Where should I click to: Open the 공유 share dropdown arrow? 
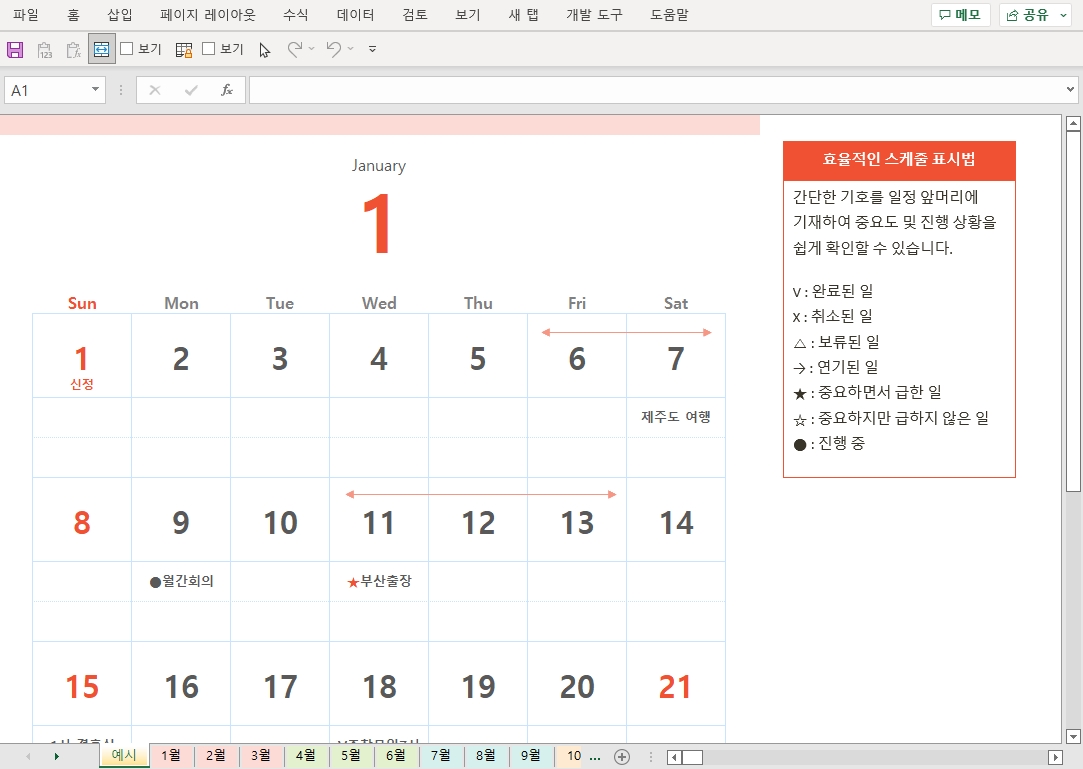(1063, 15)
